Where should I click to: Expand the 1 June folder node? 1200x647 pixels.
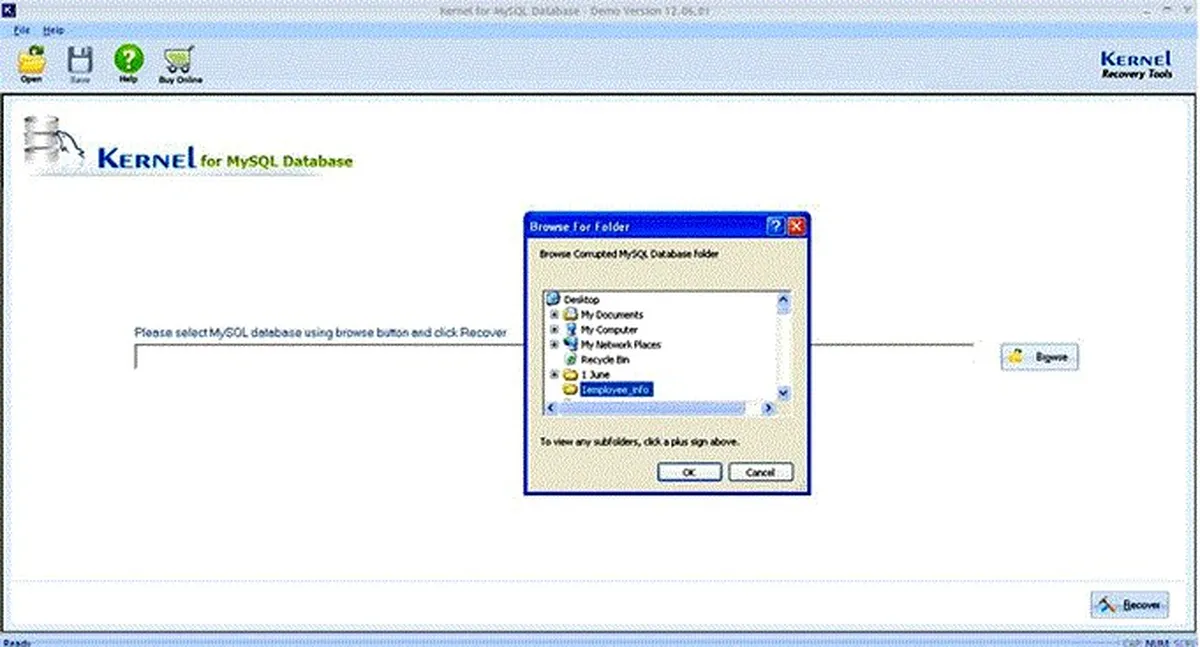554,374
